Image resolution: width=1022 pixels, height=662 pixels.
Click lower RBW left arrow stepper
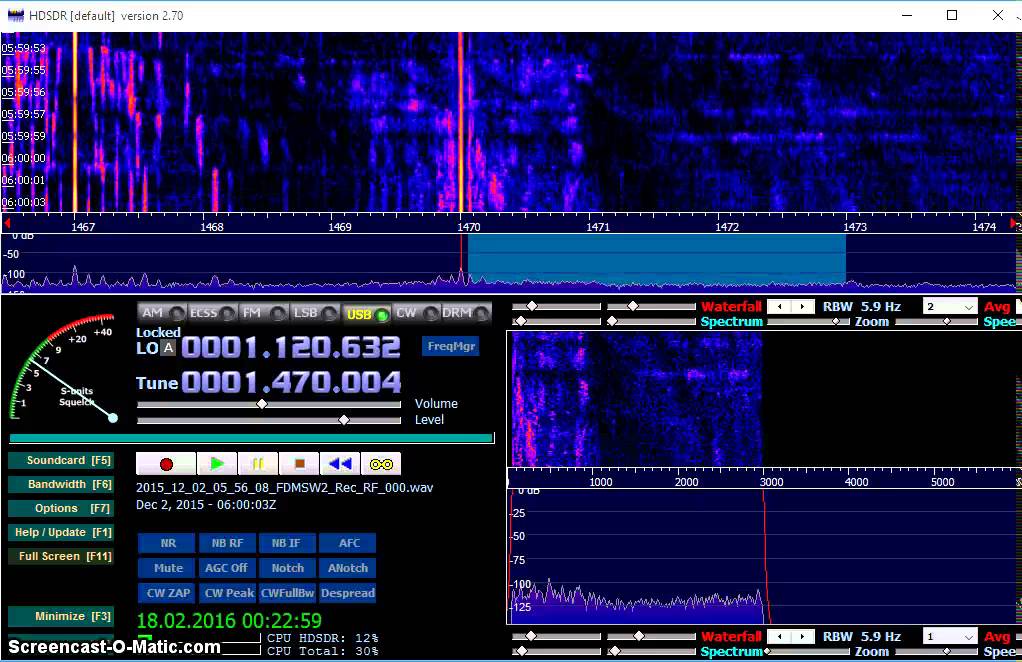(780, 636)
